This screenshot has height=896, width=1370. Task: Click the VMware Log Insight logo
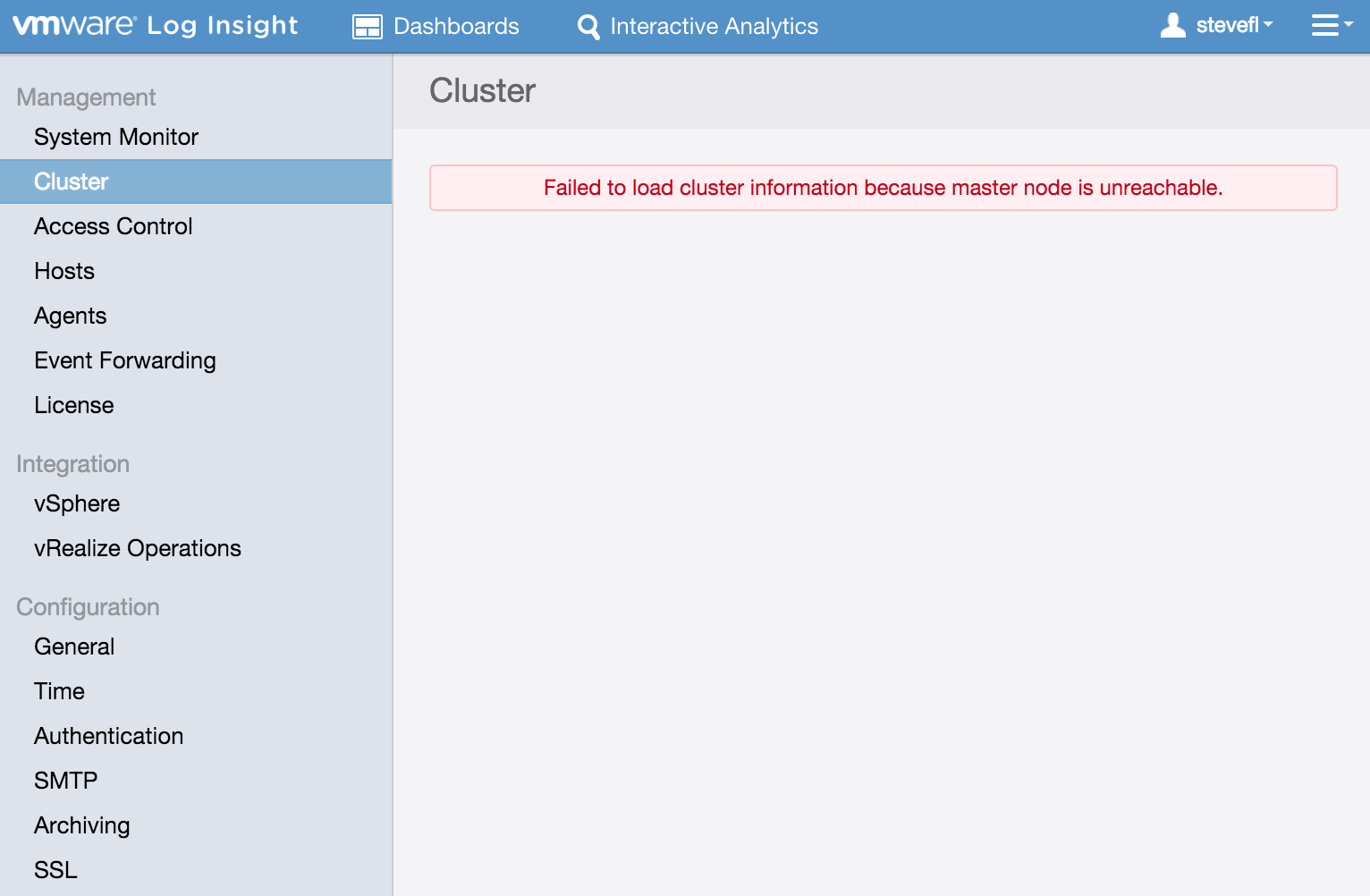click(x=156, y=26)
